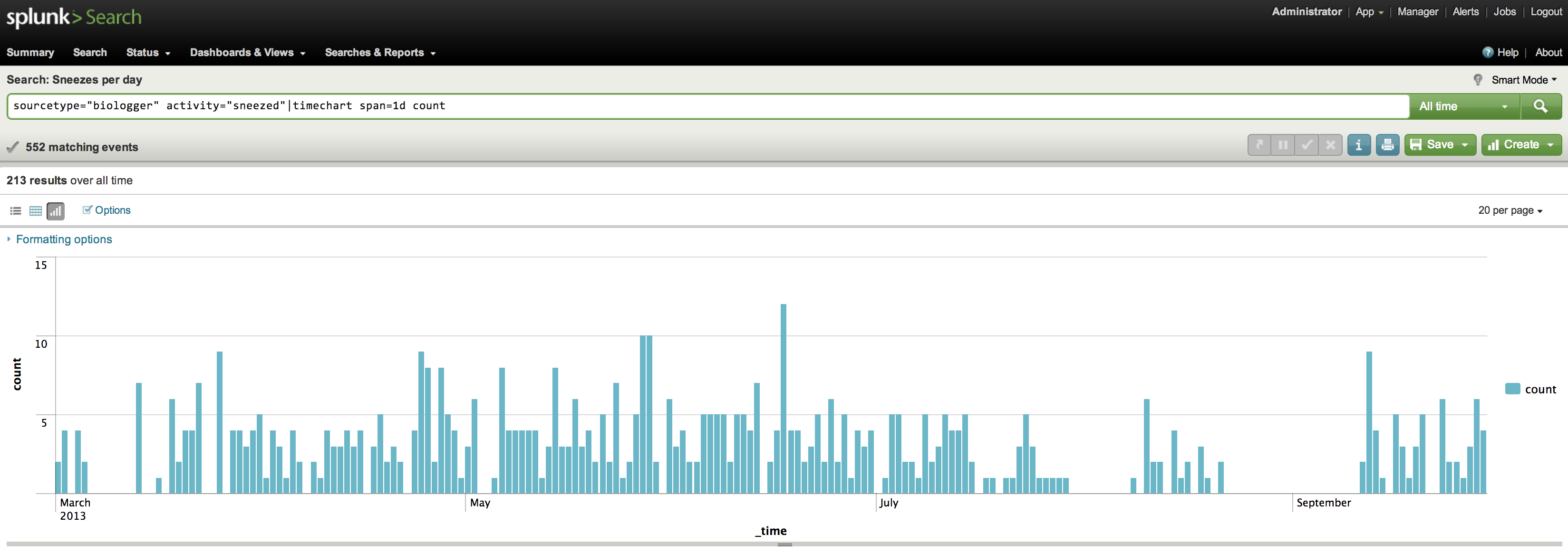
Task: Select the chart view icon
Action: (56, 211)
